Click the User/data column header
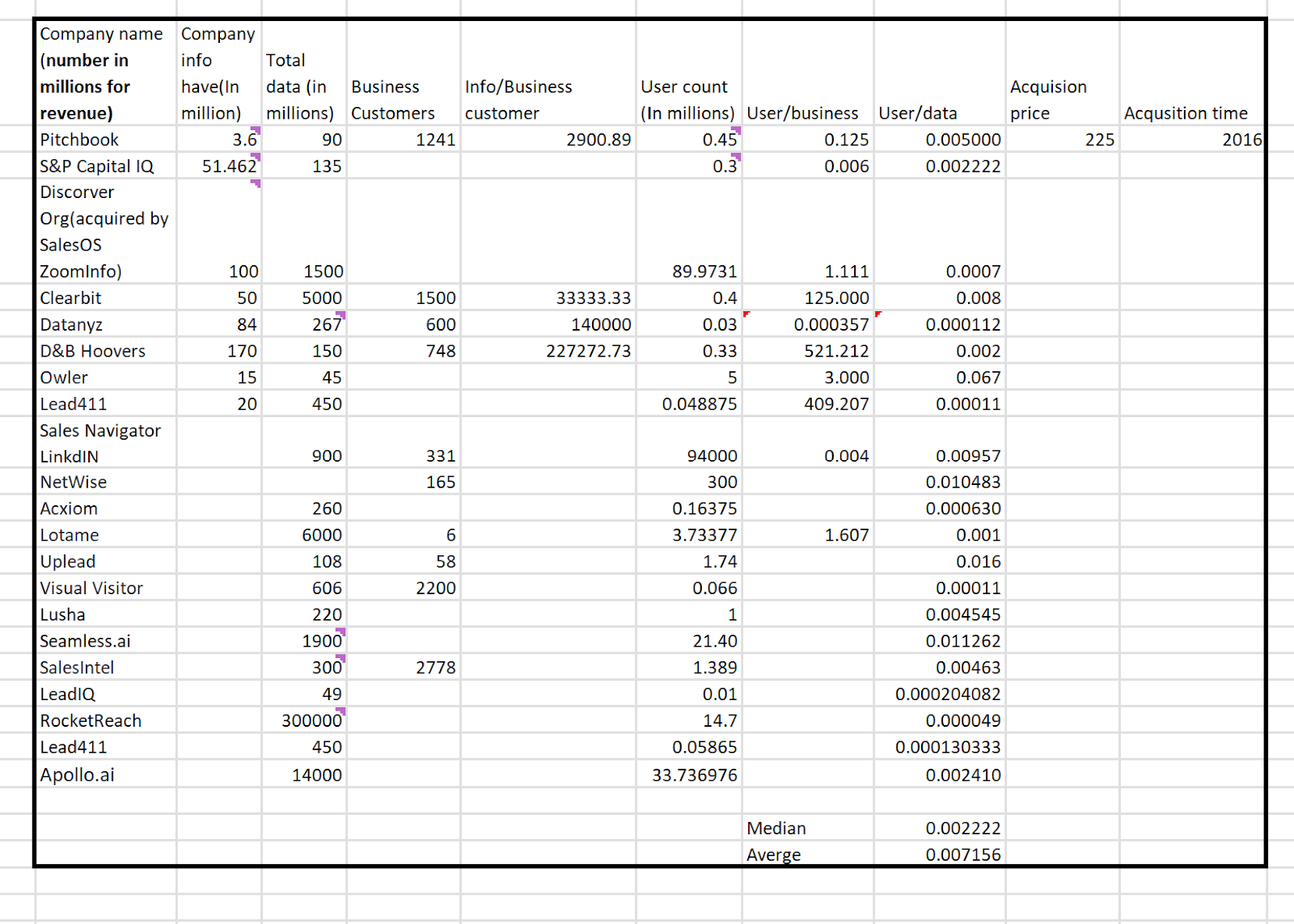This screenshot has width=1294, height=924. click(x=940, y=73)
